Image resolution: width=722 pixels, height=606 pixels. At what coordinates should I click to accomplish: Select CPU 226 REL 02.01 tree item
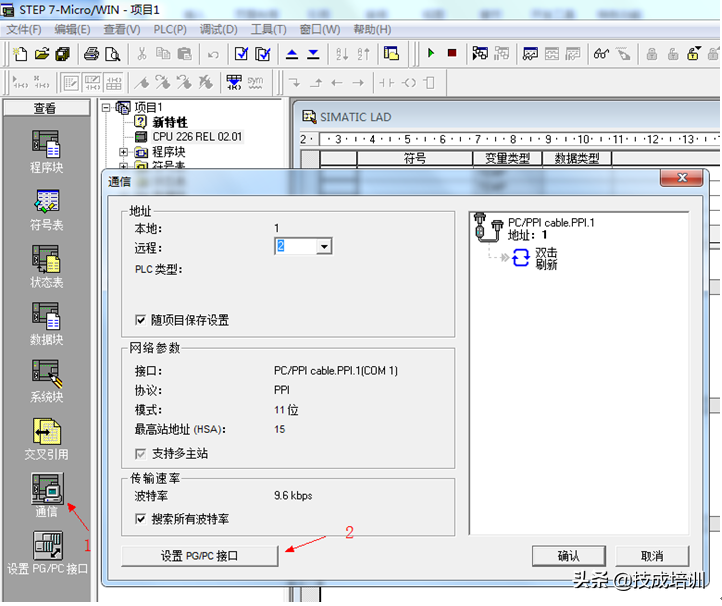pyautogui.click(x=197, y=137)
